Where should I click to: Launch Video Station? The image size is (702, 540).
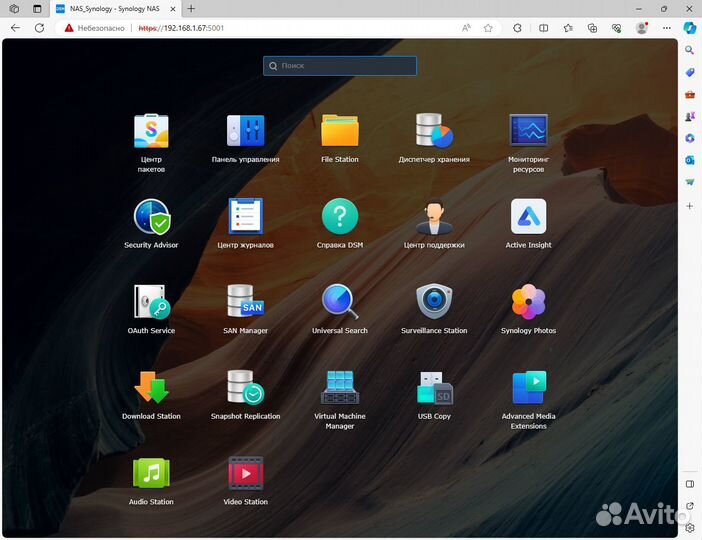[245, 473]
